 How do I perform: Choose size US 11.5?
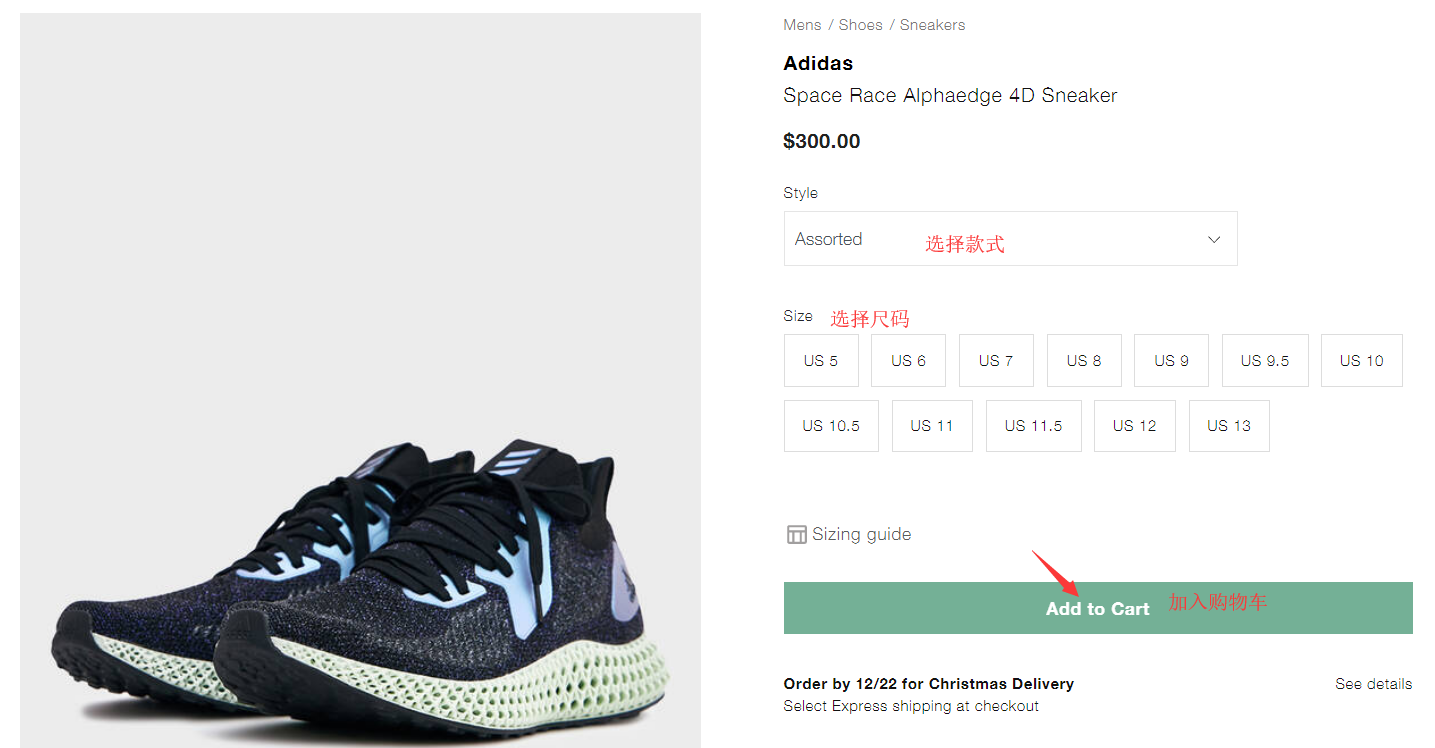[1033, 426]
